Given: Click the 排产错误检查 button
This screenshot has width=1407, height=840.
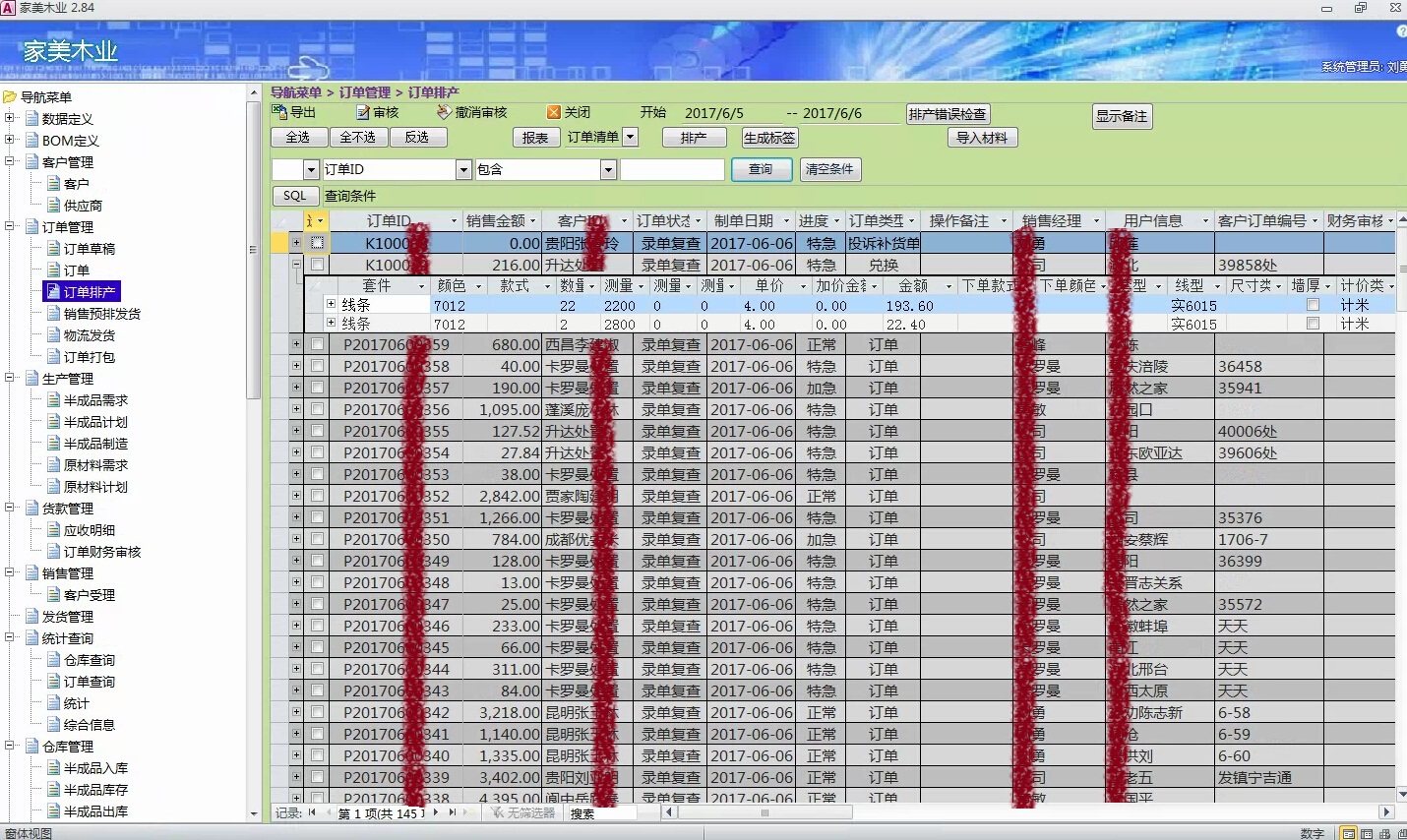Looking at the screenshot, I should tap(947, 114).
